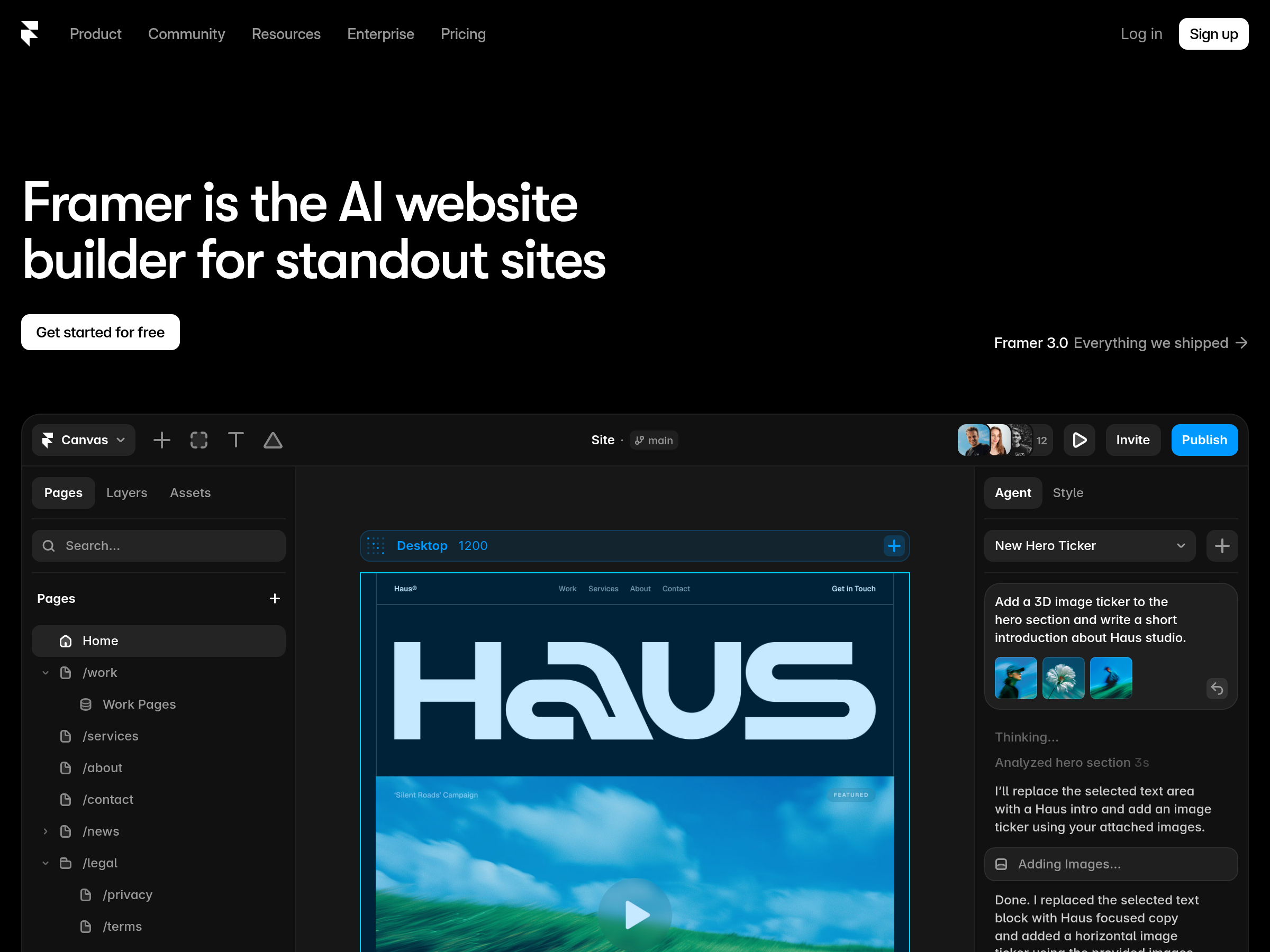This screenshot has width=1270, height=952.
Task: Select the /legal folder
Action: click(100, 863)
